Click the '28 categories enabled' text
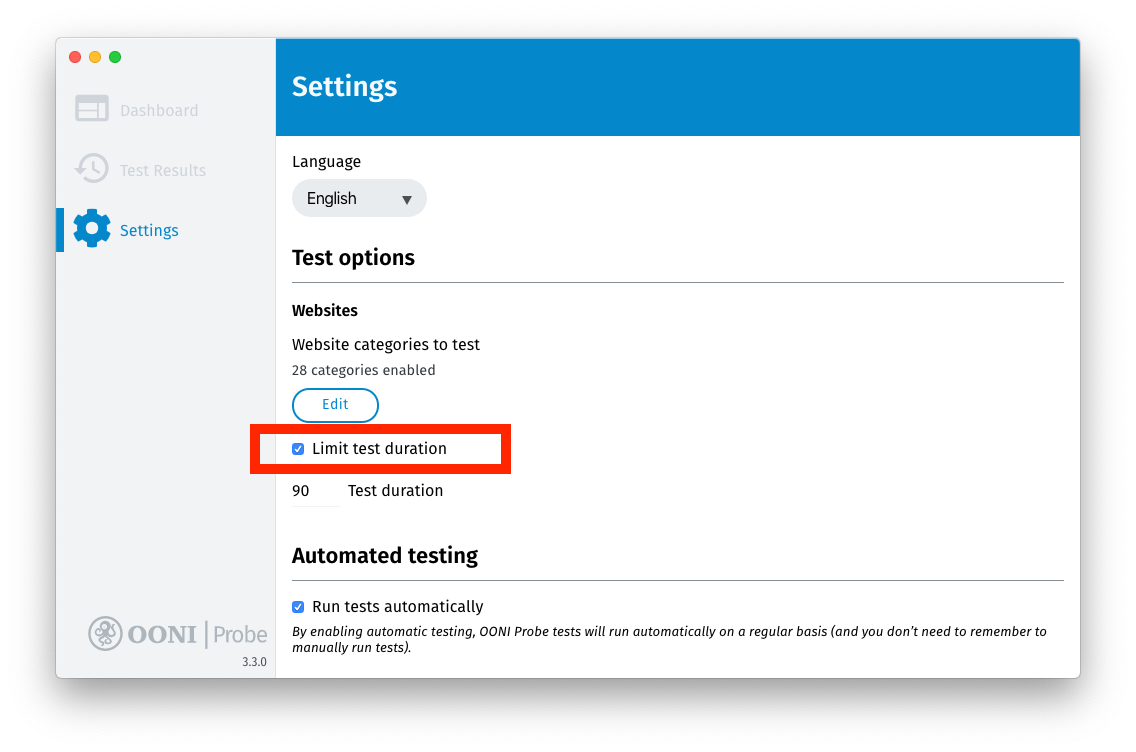The image size is (1136, 752). click(363, 370)
